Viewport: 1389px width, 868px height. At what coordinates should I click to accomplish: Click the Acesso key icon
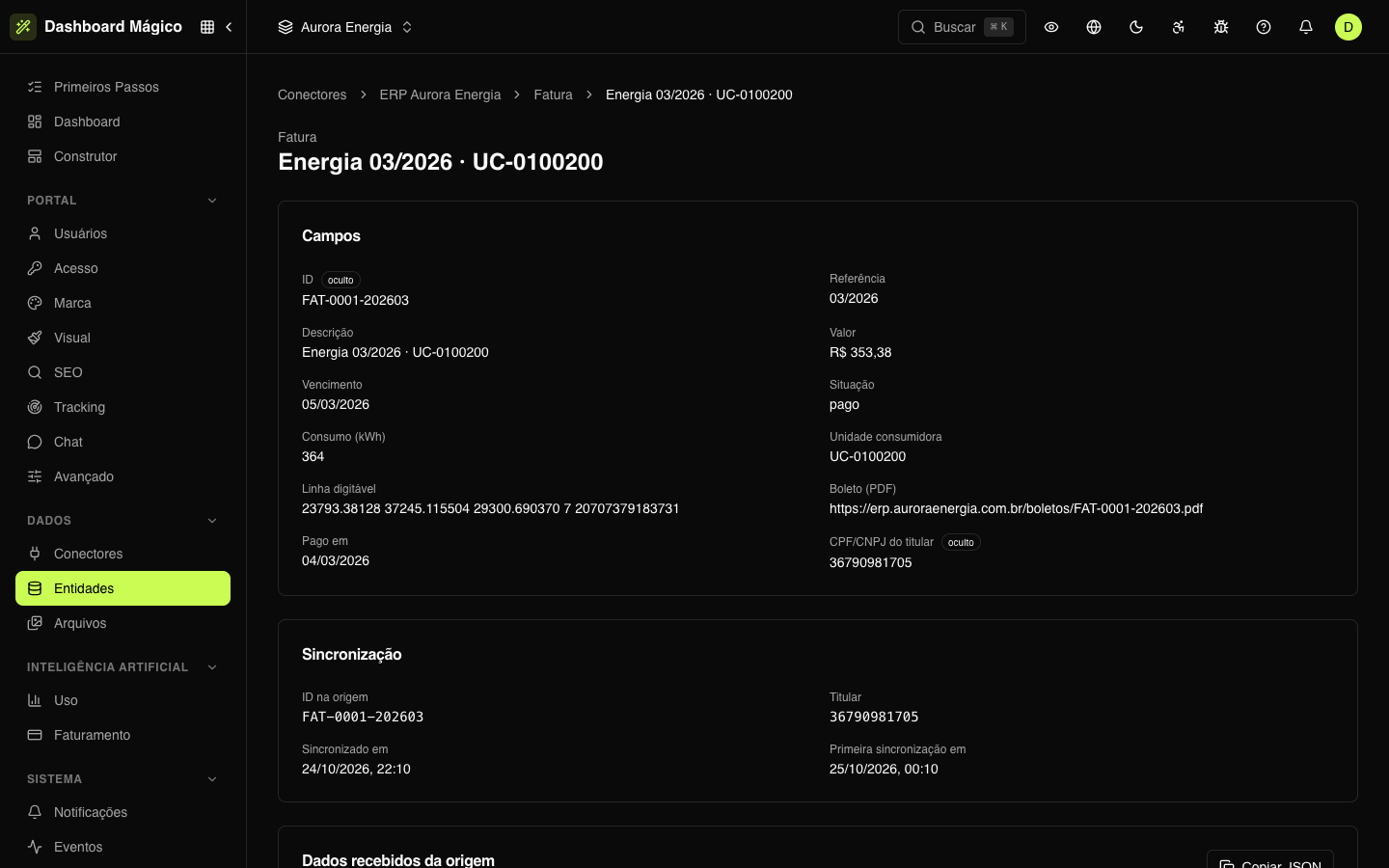(x=35, y=268)
